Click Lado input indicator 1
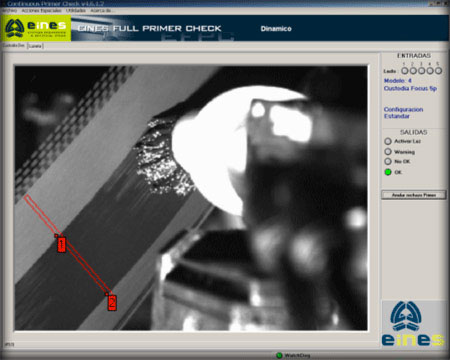 [x=404, y=71]
